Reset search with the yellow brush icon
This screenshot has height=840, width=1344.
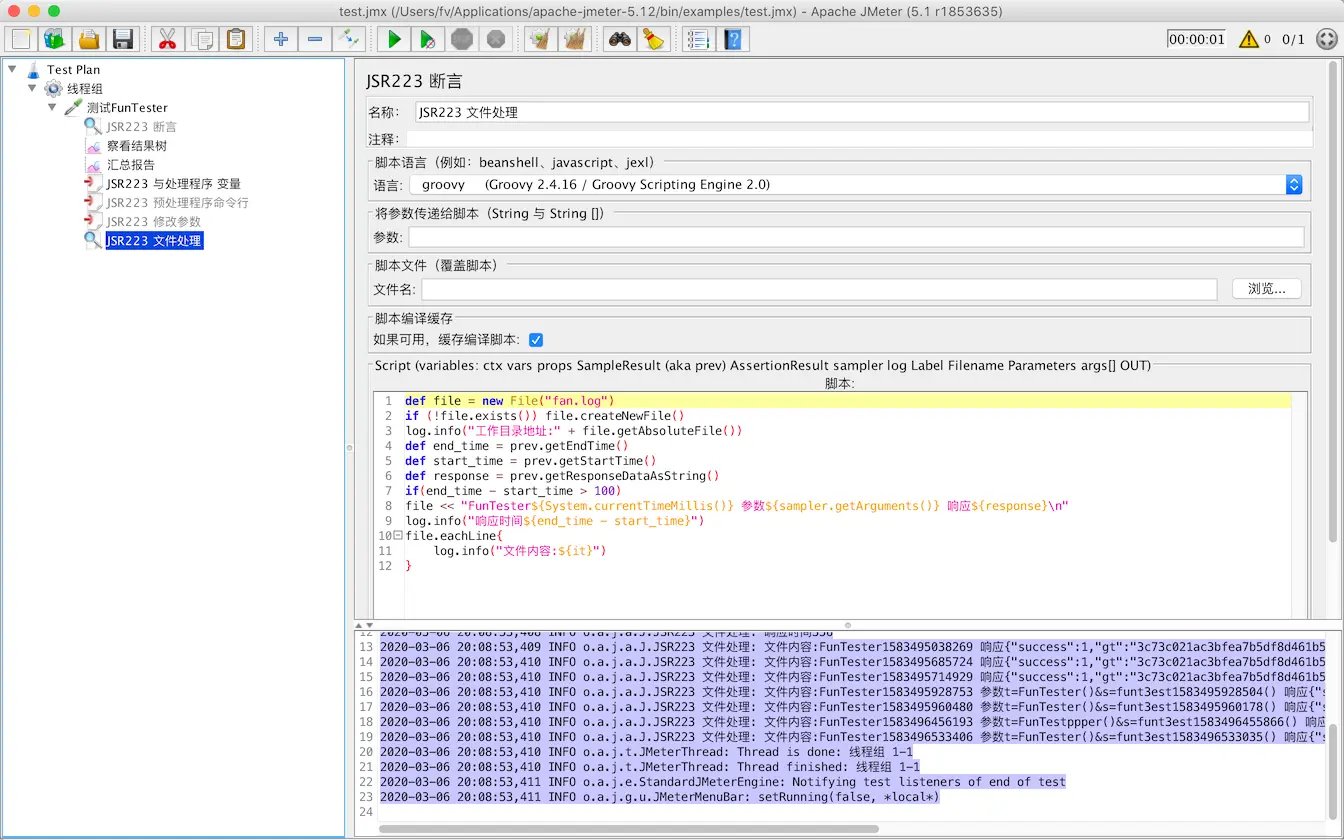click(654, 39)
